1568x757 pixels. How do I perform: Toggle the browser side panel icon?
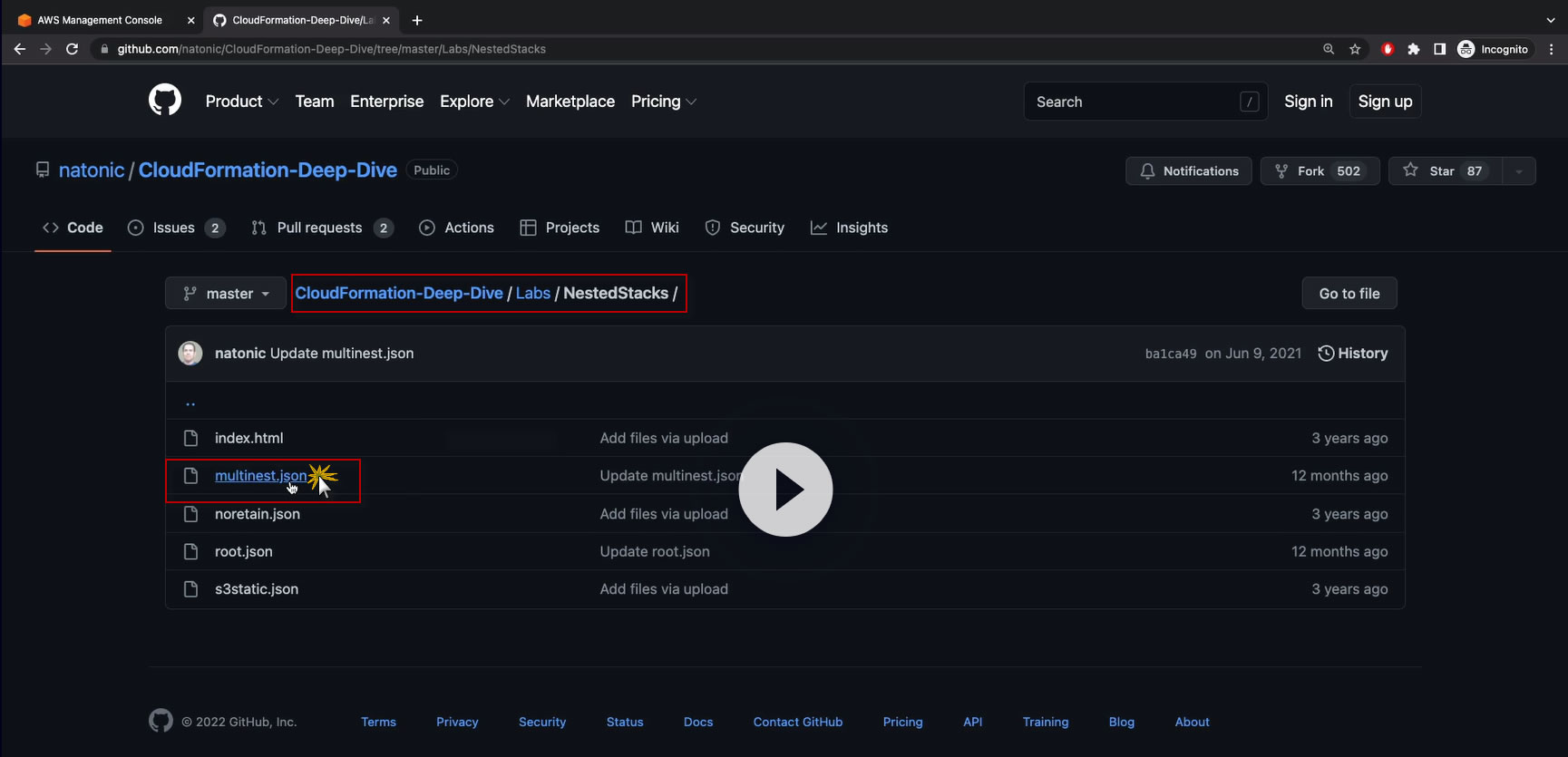point(1439,49)
